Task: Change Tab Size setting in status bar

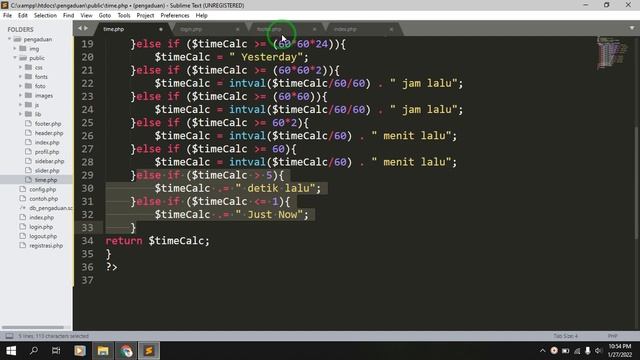Action: tap(565, 336)
